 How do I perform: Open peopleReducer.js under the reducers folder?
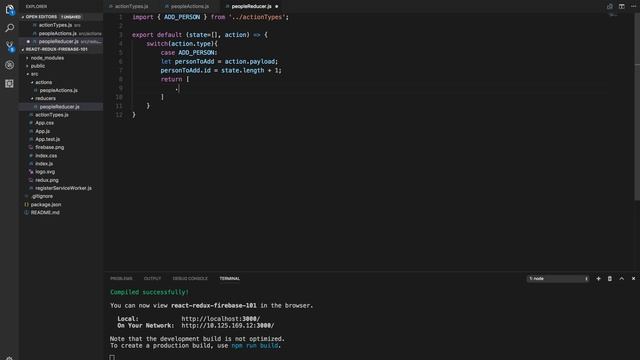[x=59, y=107]
